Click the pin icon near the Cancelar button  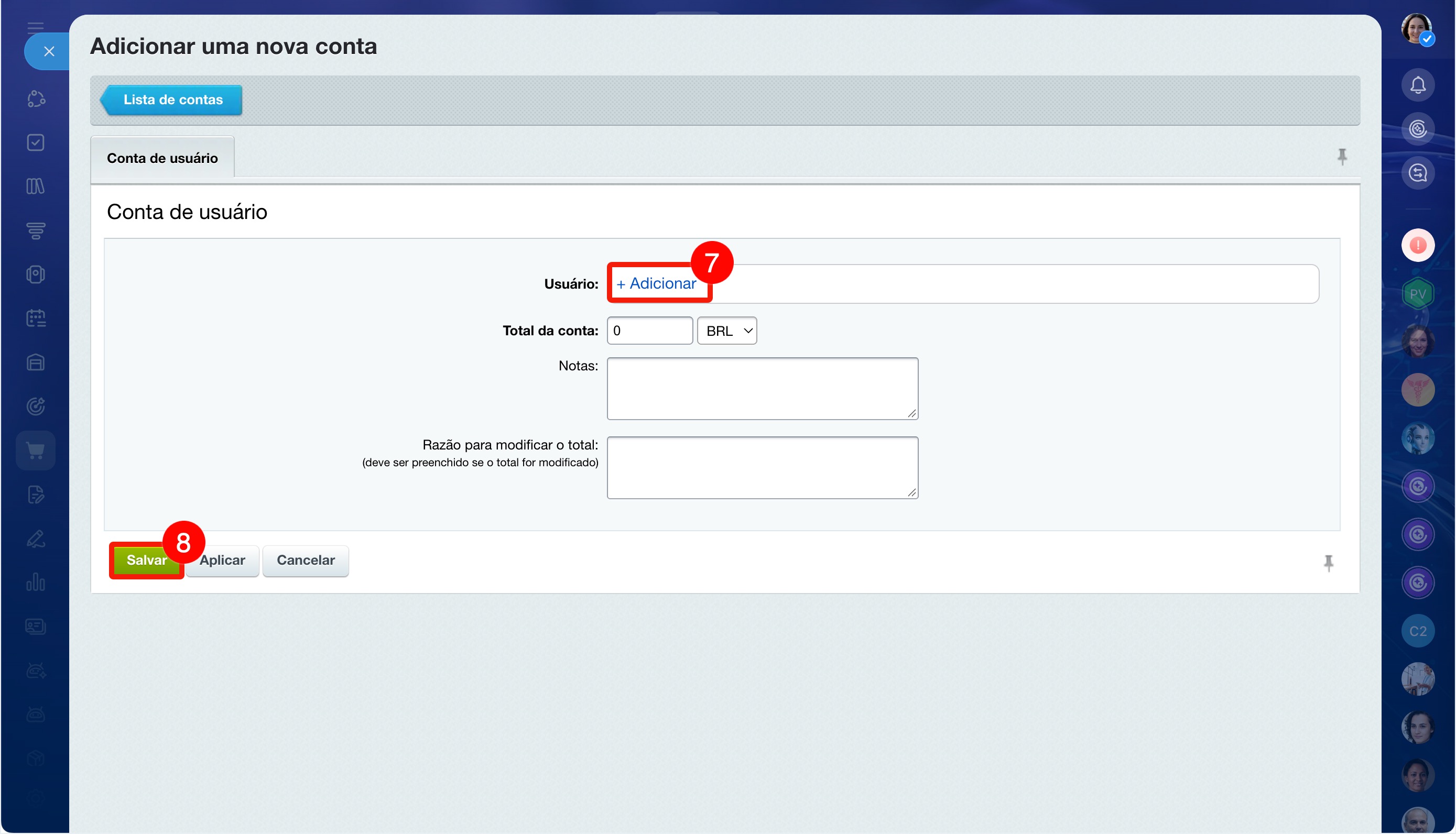1328,563
